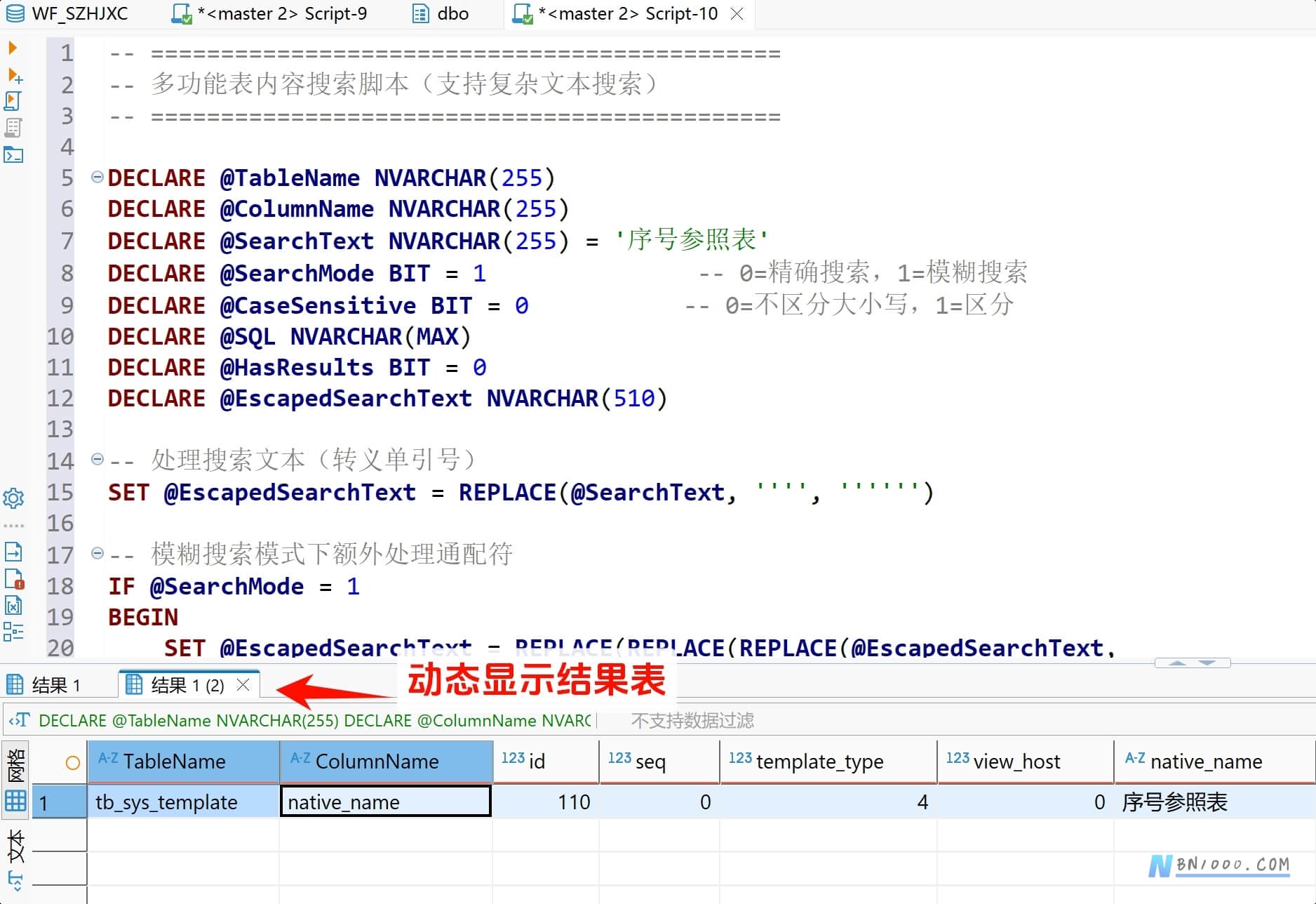1316x904 pixels.
Task: Select the template_type column header
Action: coord(829,762)
